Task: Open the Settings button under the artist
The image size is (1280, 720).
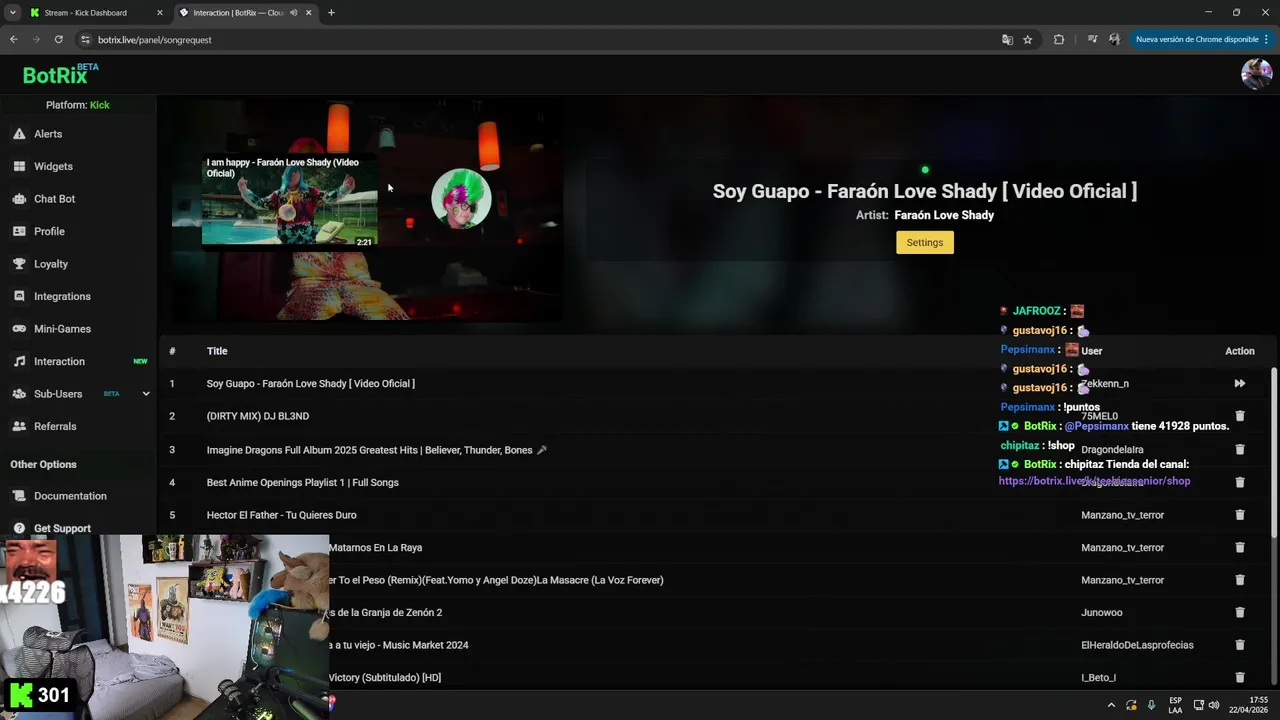Action: click(x=925, y=242)
